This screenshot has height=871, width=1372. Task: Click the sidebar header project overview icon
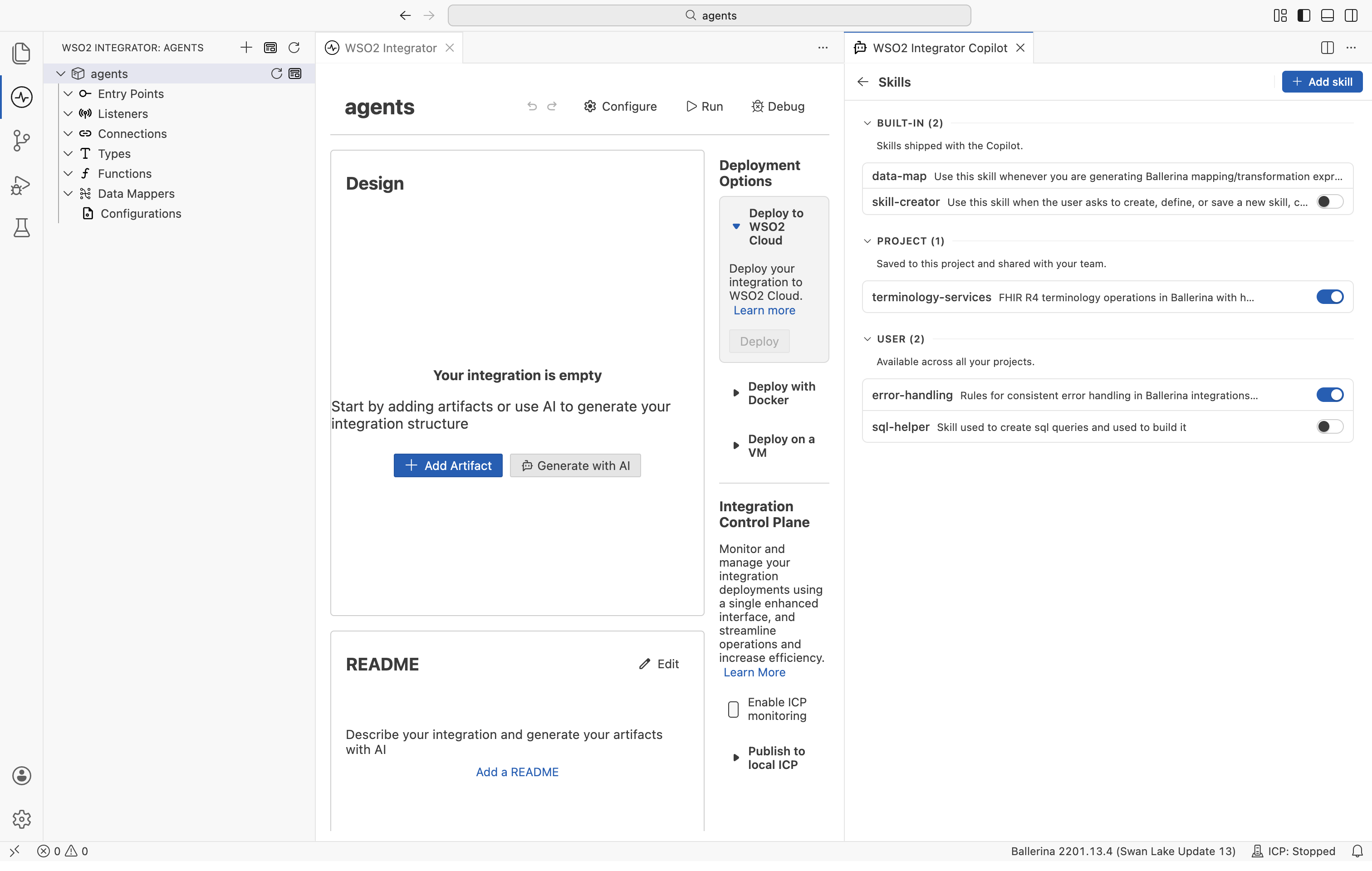[x=270, y=47]
